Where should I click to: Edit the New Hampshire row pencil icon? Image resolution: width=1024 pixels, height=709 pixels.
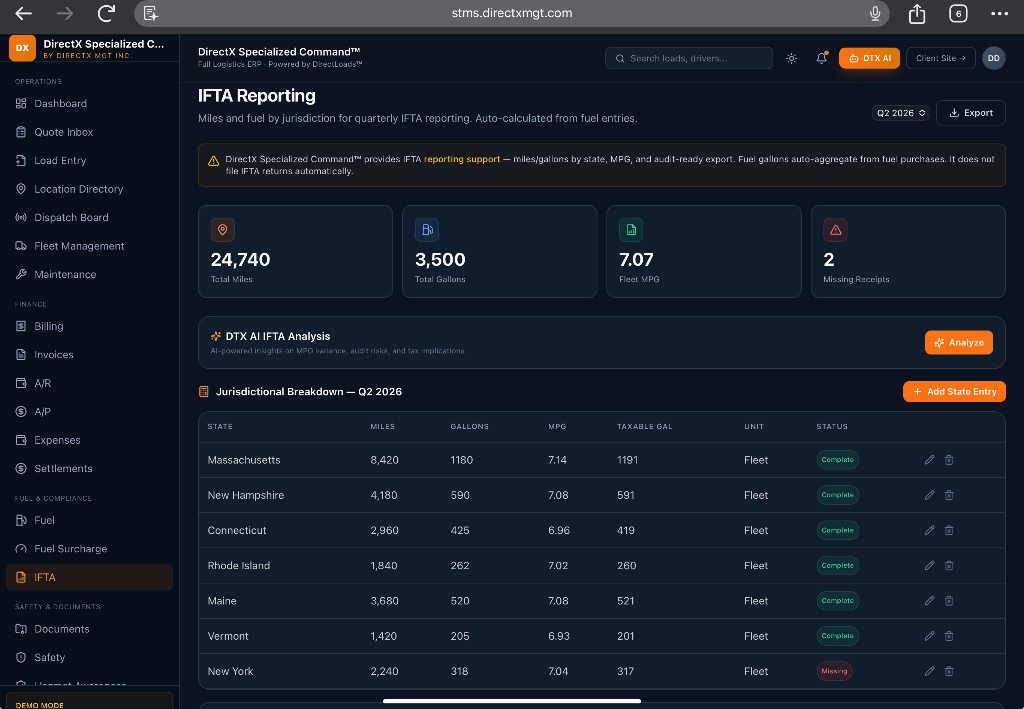tap(929, 495)
